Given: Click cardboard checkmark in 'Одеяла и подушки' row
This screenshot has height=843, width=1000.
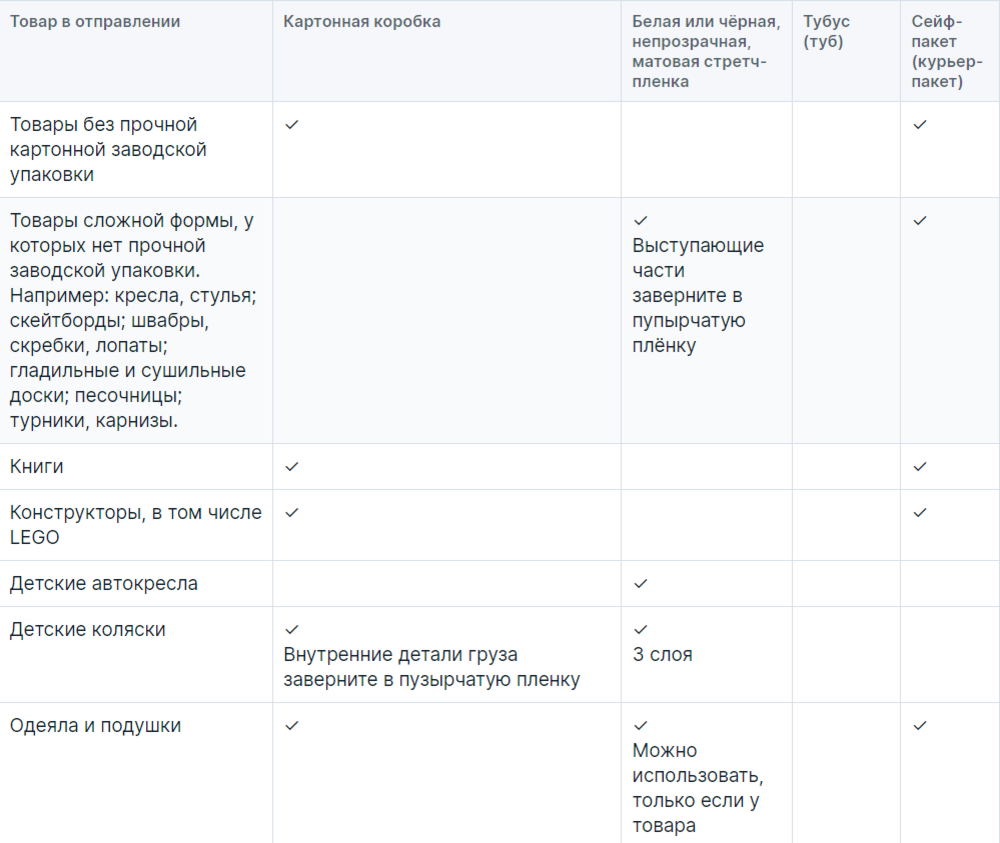Looking at the screenshot, I should (291, 726).
